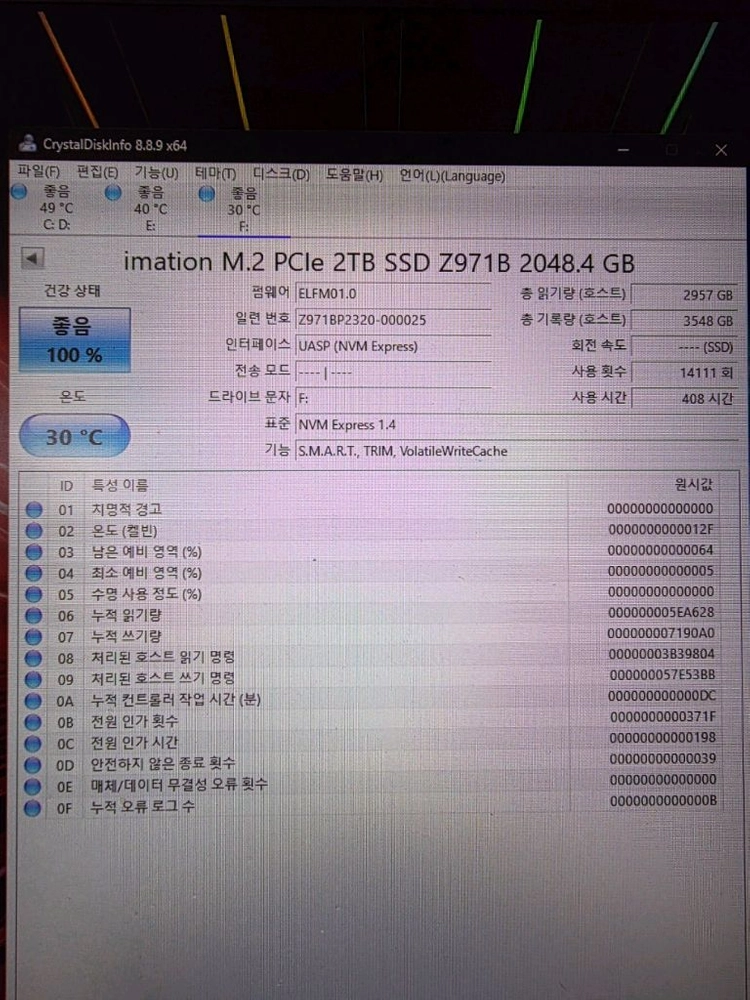Open the 디스크(D) menu
This screenshot has height=1000, width=750.
tap(281, 175)
